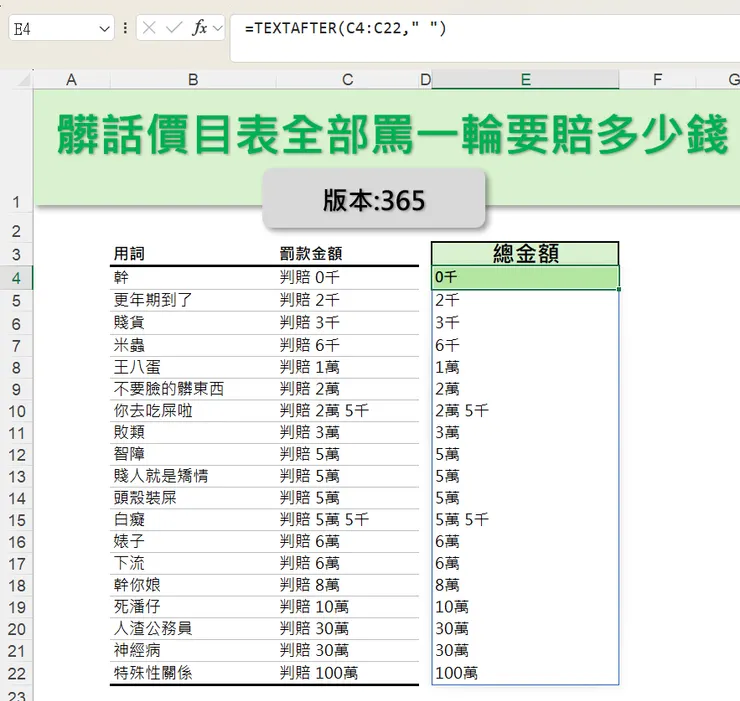Image resolution: width=740 pixels, height=701 pixels.
Task: Select the 罰款金額 header cell
Action: (x=348, y=254)
